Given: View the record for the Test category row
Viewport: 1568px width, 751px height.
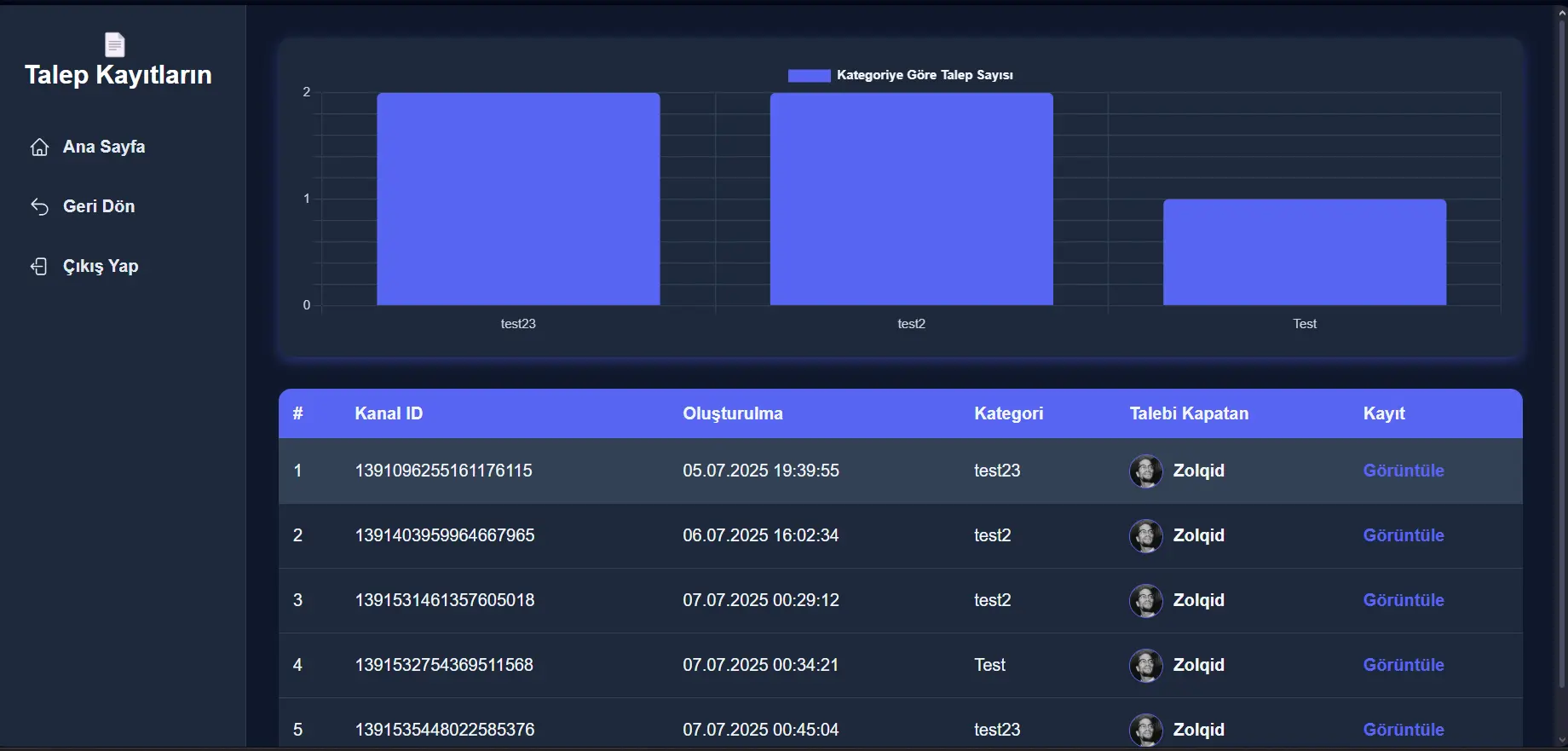Looking at the screenshot, I should pos(1404,665).
